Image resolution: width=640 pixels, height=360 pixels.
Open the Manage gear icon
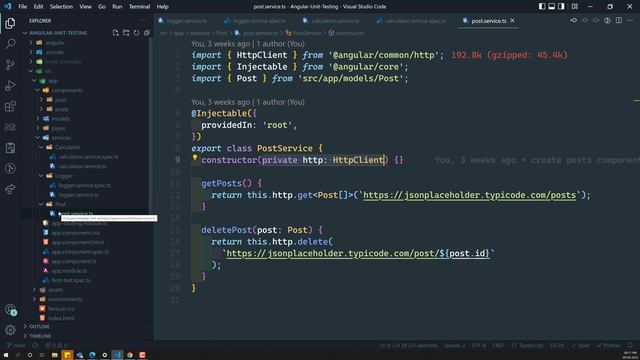[x=10, y=330]
